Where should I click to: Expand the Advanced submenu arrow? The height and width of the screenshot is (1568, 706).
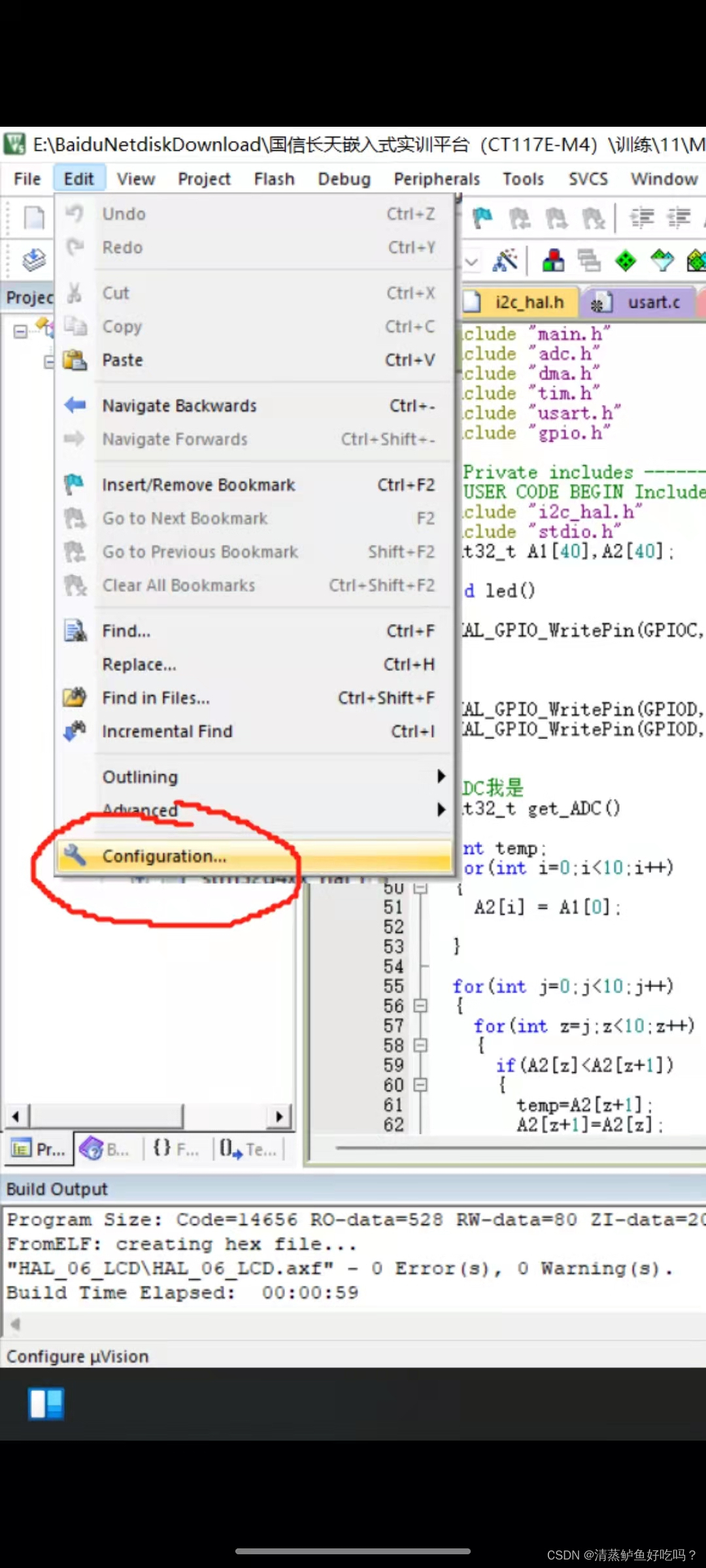tap(441, 809)
